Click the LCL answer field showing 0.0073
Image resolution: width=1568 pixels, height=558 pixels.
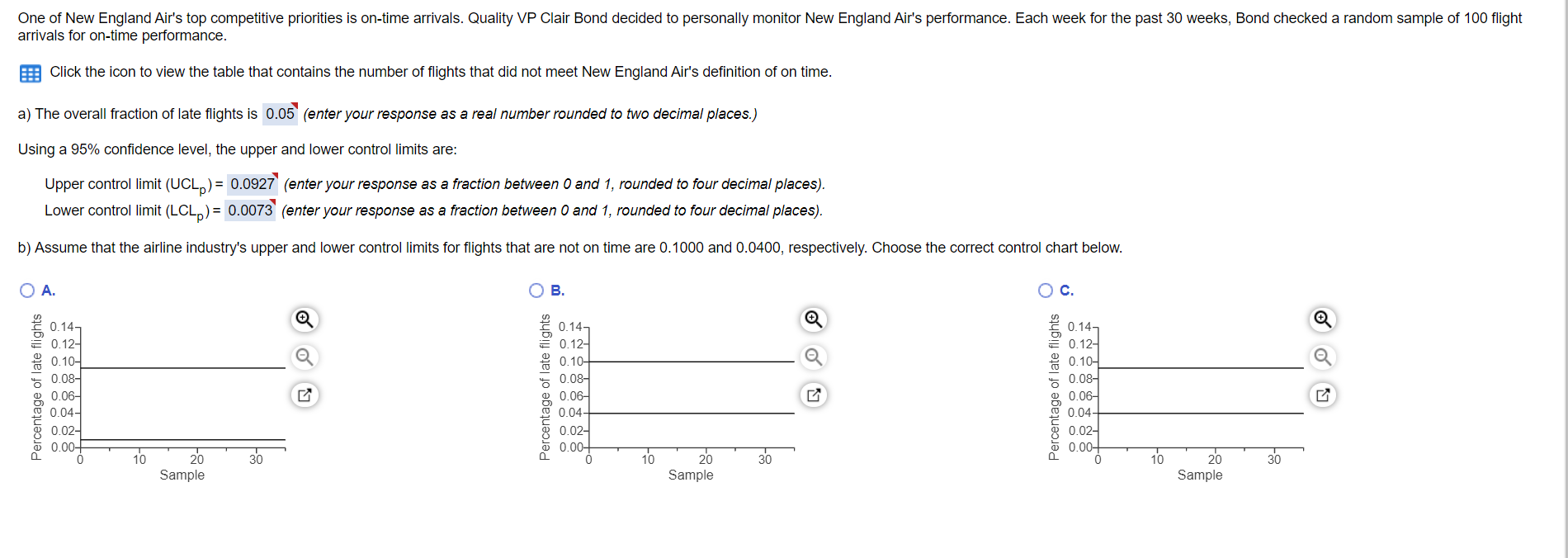pyautogui.click(x=252, y=210)
